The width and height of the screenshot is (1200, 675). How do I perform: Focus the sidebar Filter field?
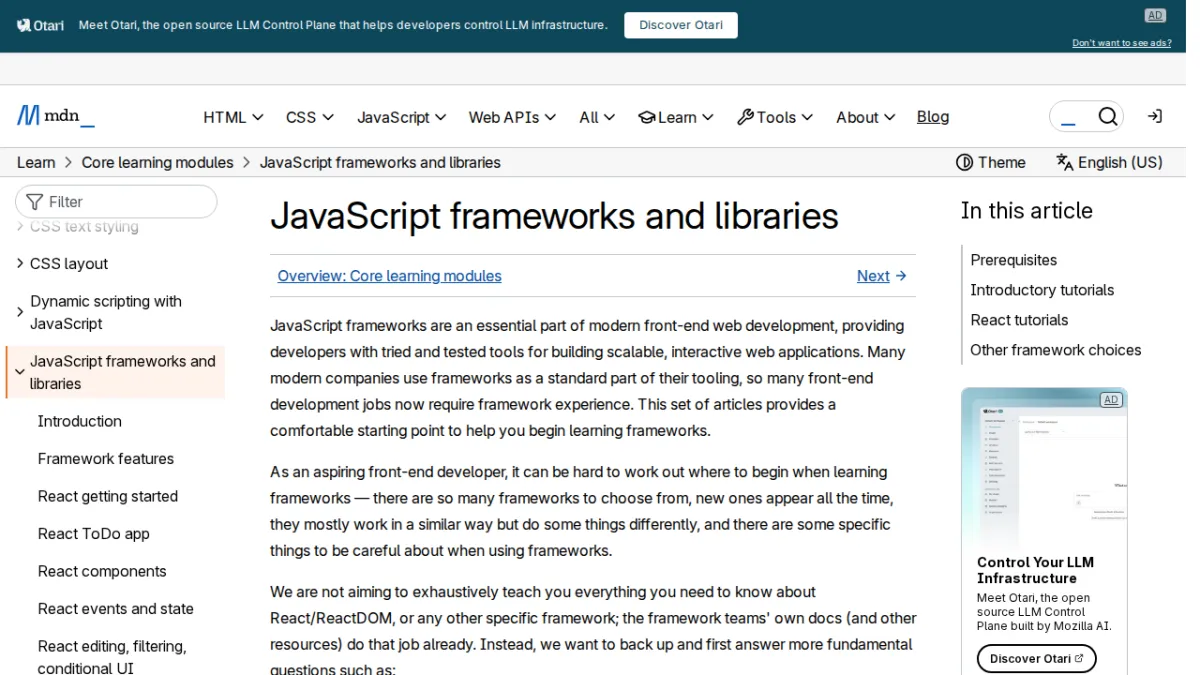[x=116, y=201]
